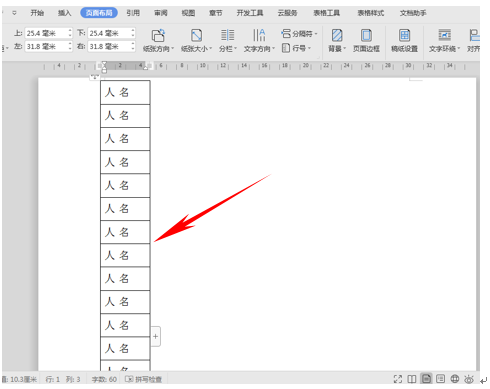The image size is (490, 389).
Task: Switch to reading layout view icon
Action: coord(412,379)
